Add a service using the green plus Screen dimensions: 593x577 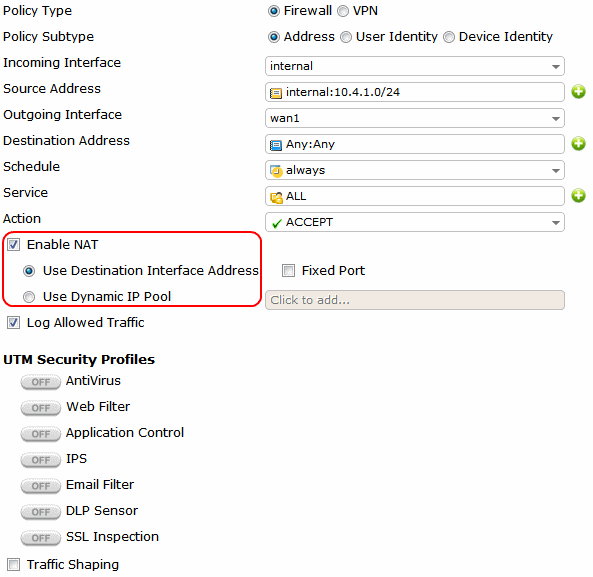[578, 196]
